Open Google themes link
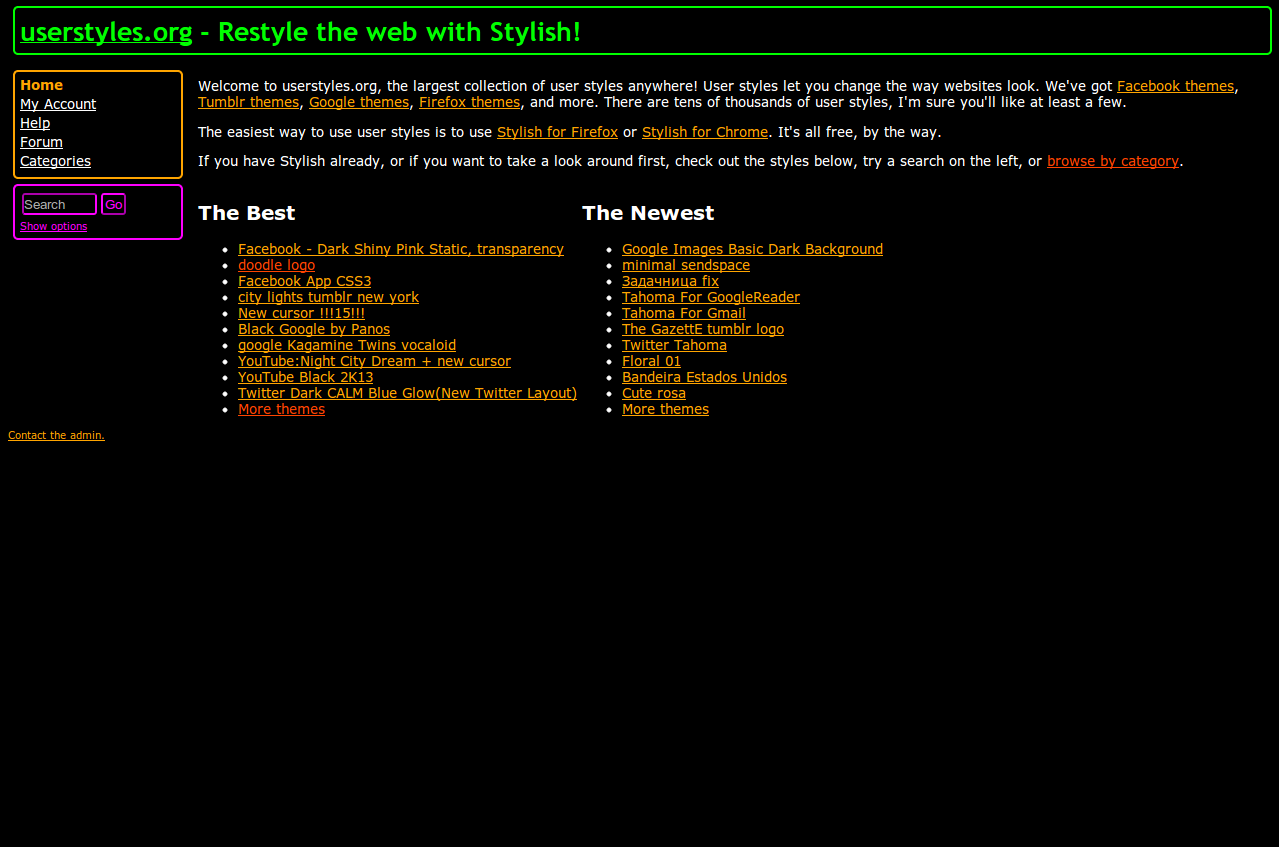The height and width of the screenshot is (847, 1279). point(359,102)
